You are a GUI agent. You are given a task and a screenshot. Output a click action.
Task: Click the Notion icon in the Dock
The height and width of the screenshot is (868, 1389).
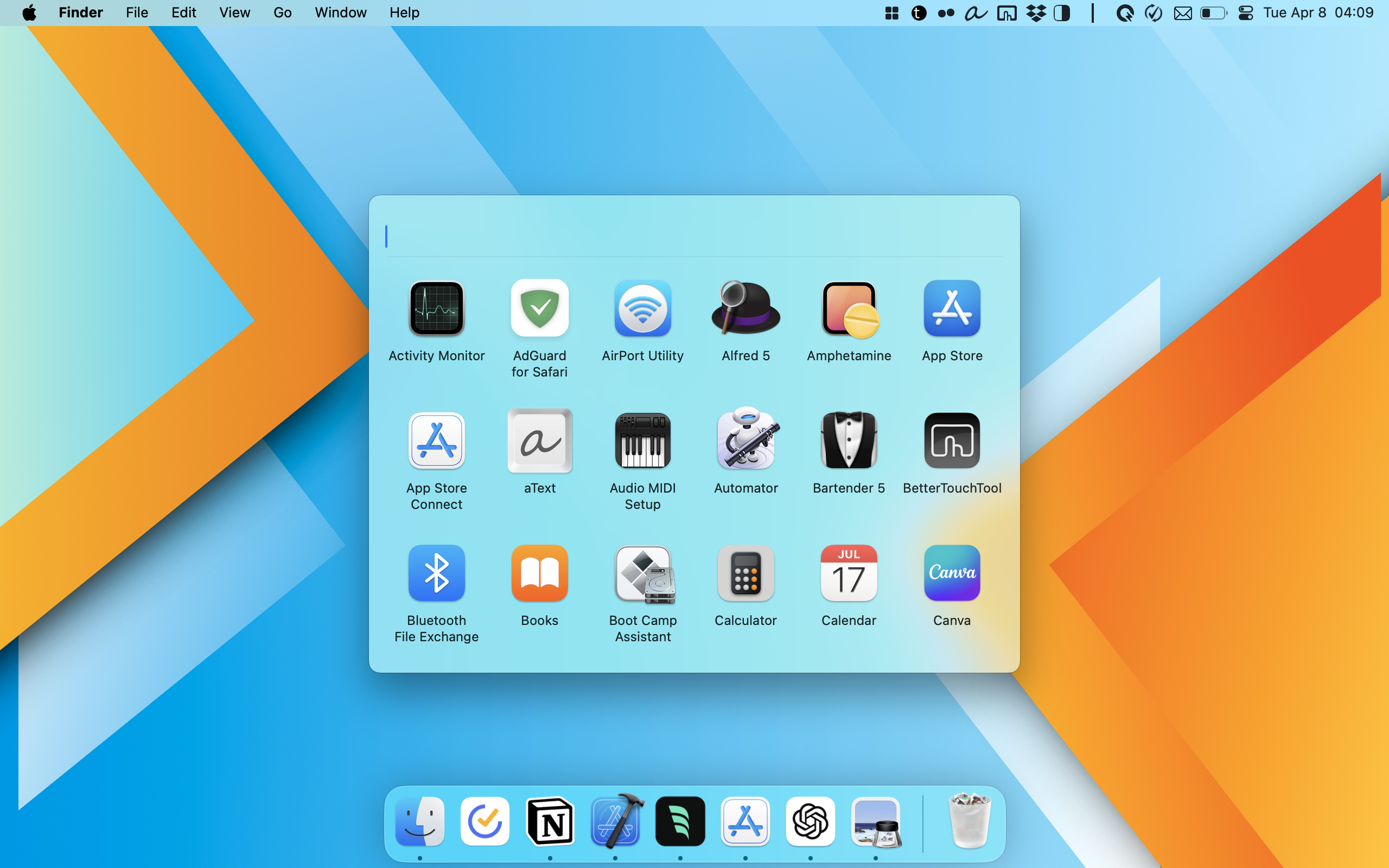[550, 821]
